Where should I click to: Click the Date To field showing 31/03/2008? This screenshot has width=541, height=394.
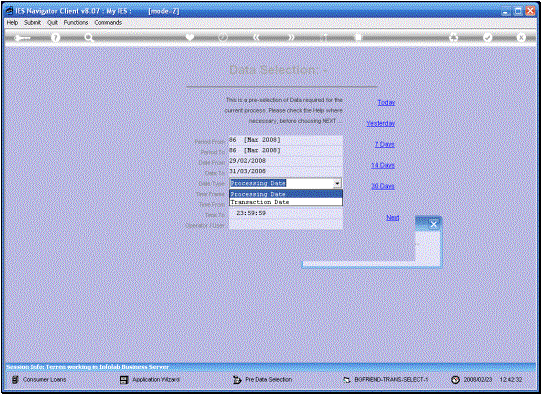pos(286,171)
